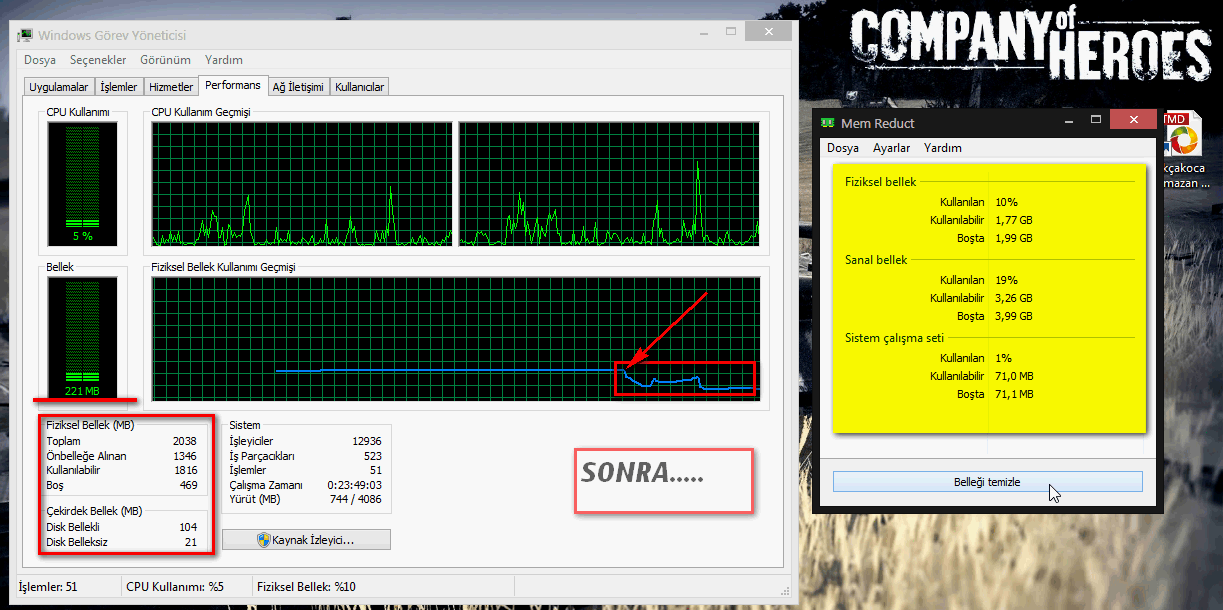This screenshot has height=610, width=1223.
Task: Click the Kullanılabilir value 1816 in Task Manager
Action: 184,470
